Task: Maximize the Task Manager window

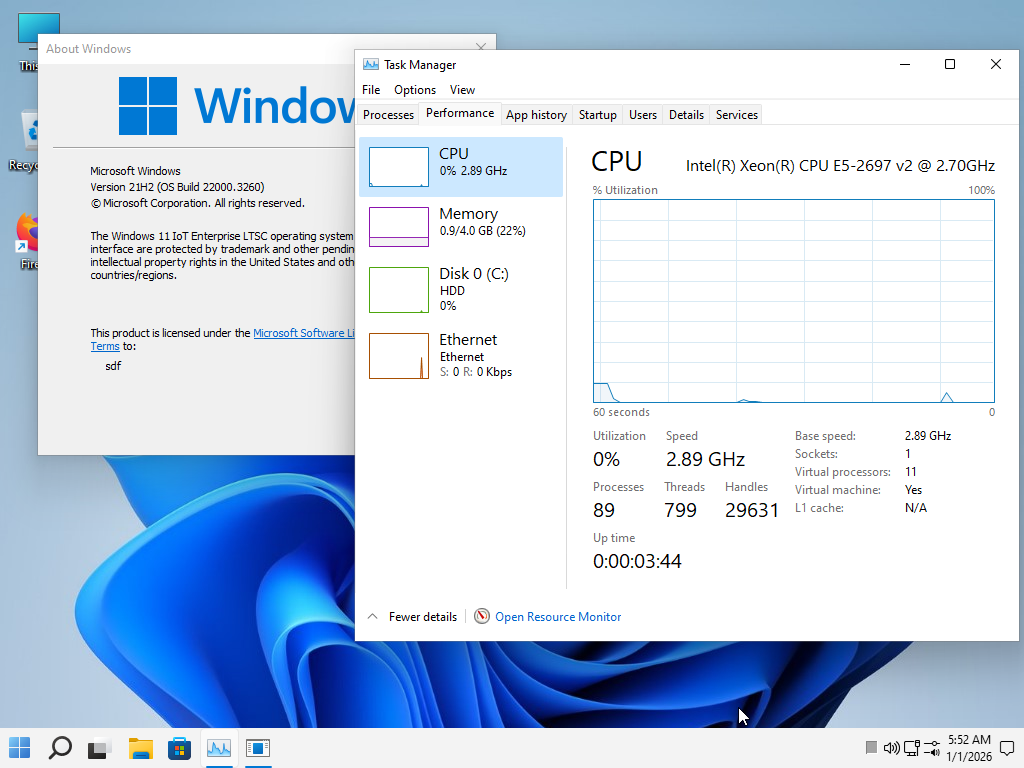Action: pos(950,64)
